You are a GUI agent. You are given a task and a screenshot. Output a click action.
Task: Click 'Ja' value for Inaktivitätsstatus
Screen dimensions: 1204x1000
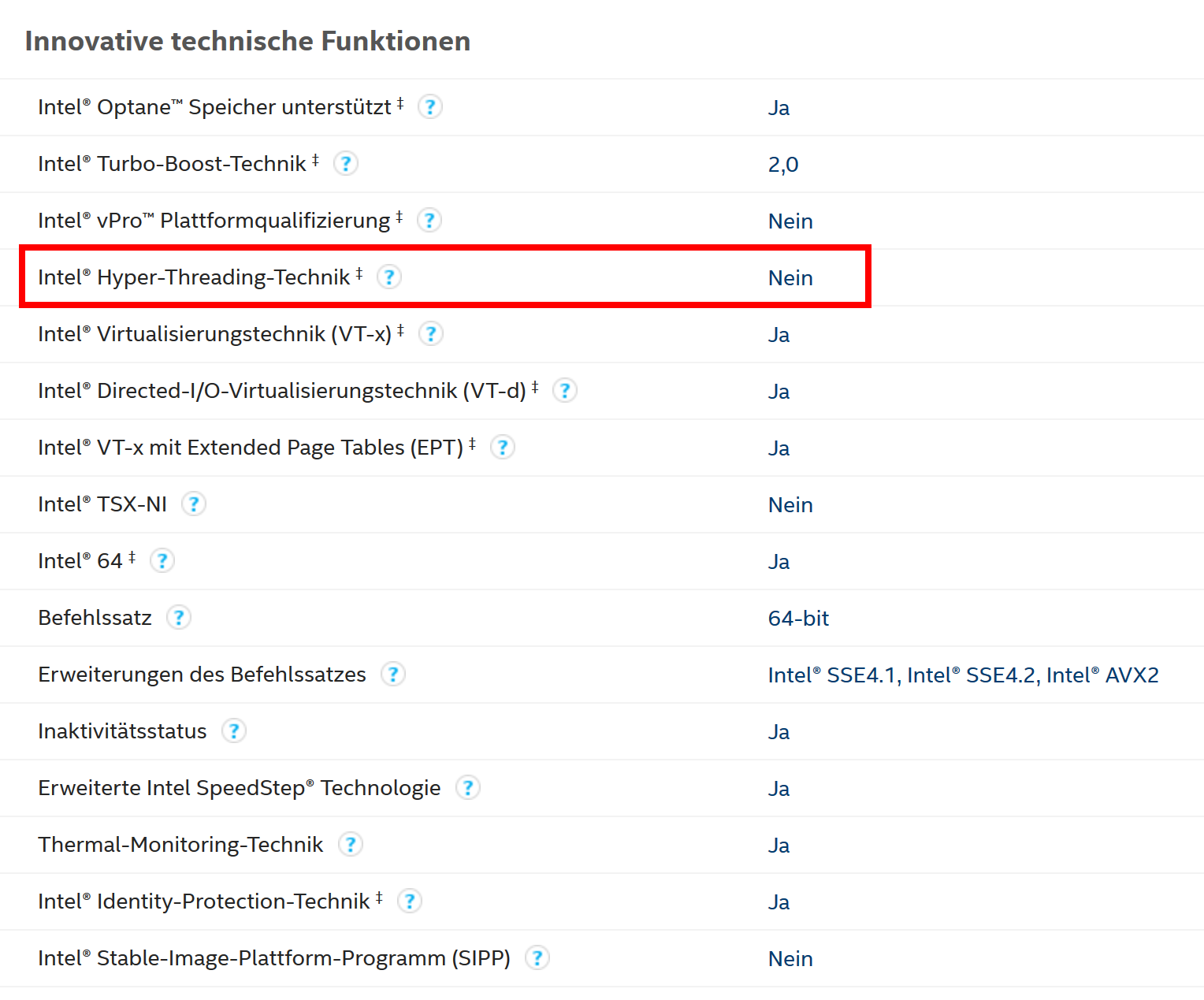click(779, 732)
